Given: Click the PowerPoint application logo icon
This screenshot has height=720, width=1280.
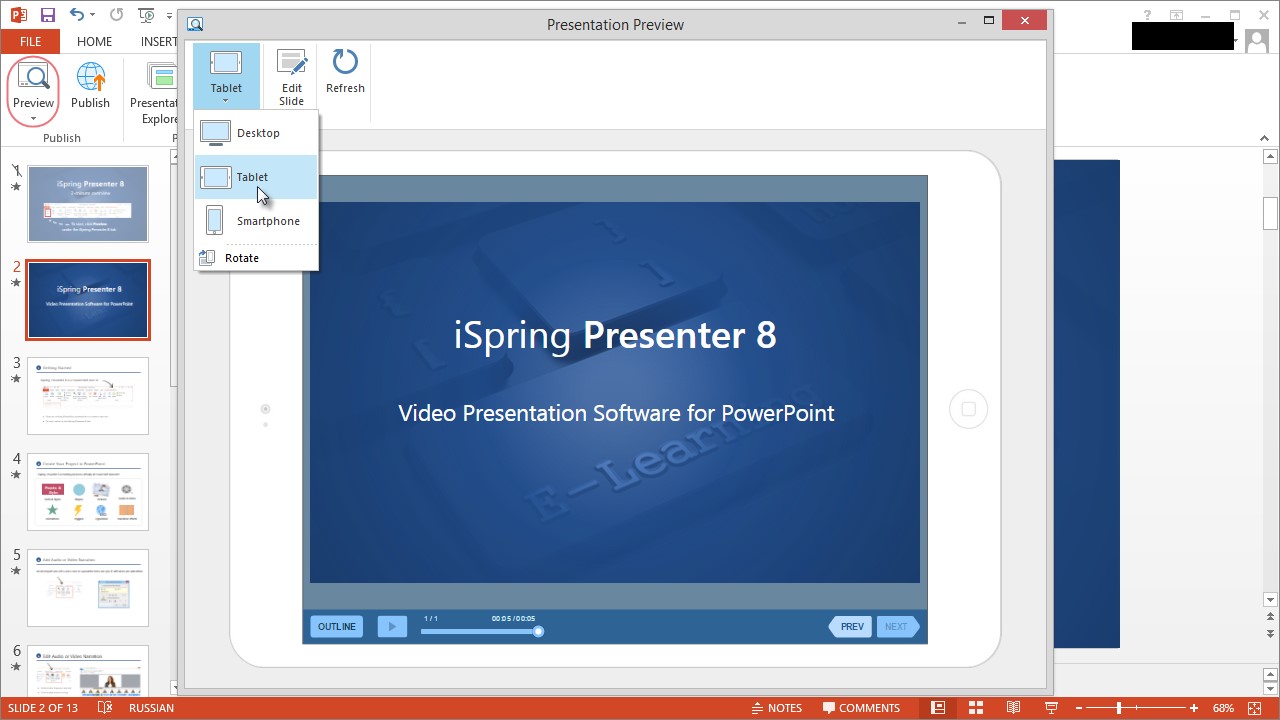Looking at the screenshot, I should tap(18, 15).
